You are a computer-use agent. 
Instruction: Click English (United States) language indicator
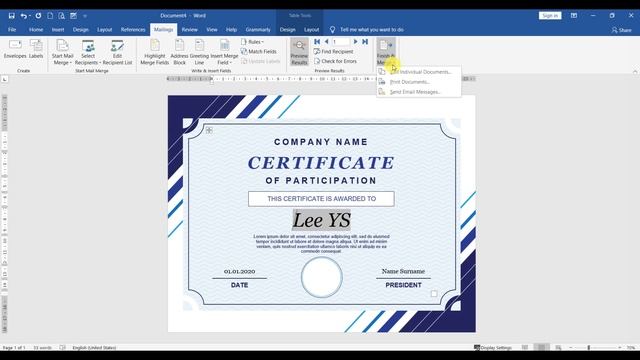[x=94, y=348]
